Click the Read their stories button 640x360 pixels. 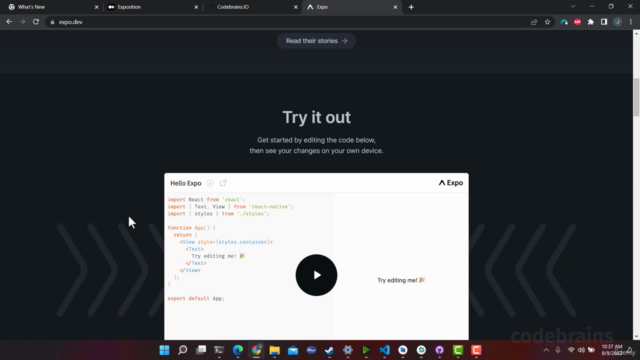point(316,41)
